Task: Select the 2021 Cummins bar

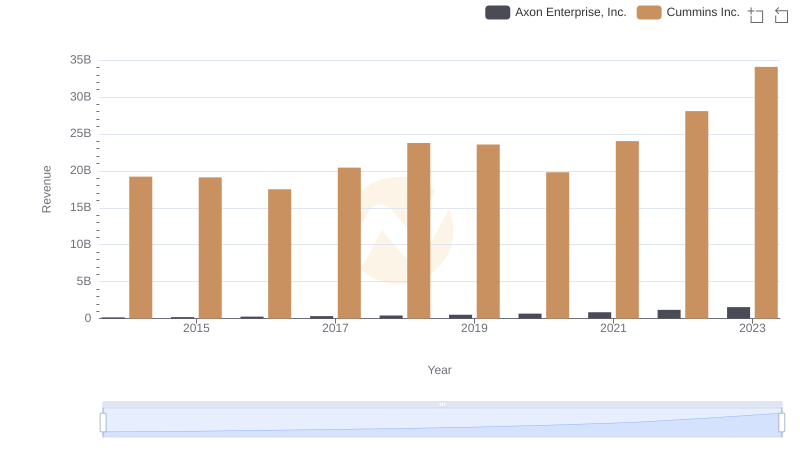Action: coord(627,229)
